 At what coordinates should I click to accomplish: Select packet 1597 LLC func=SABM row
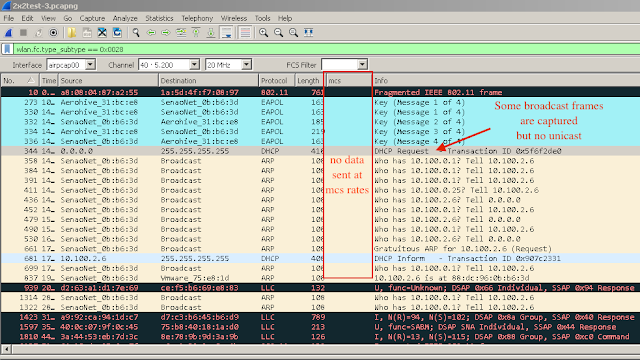[320, 327]
